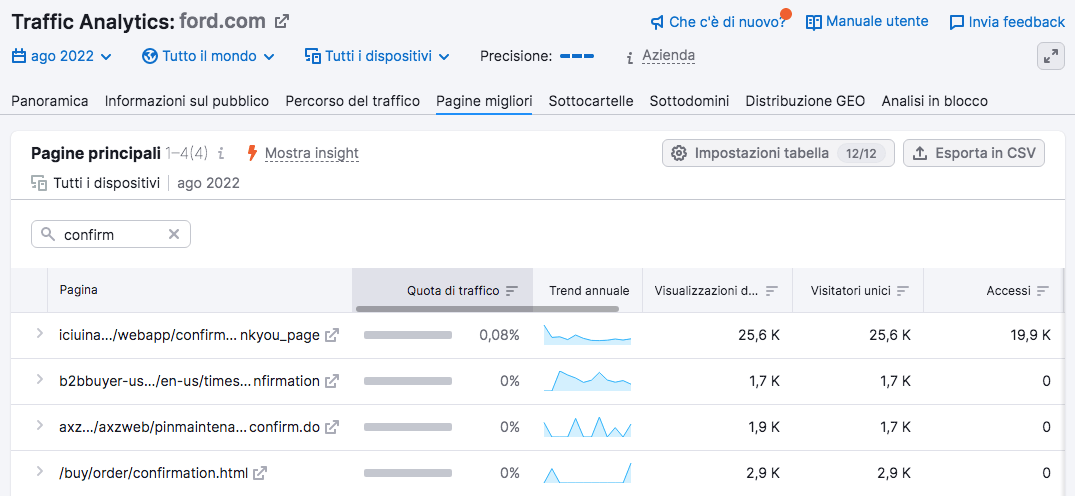
Task: Expand the /buy/order/confirmation.html row
Action: point(40,472)
